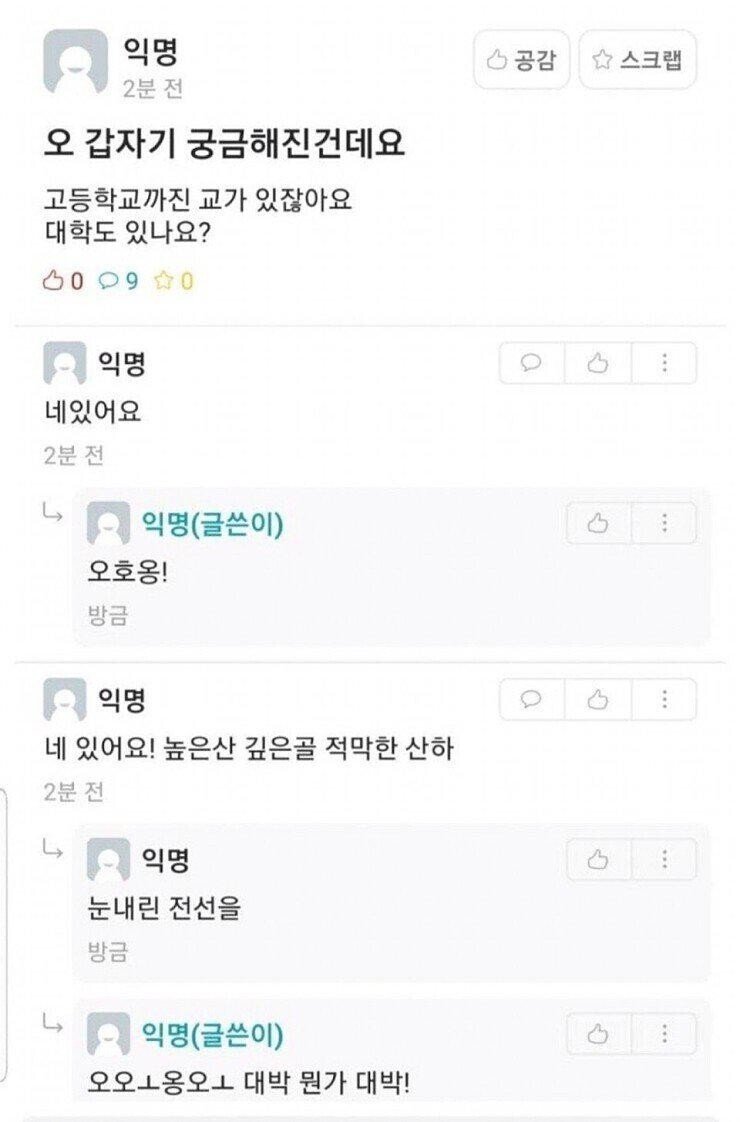Open more menu on 대박 뭔가 대박! reply

point(664,1034)
